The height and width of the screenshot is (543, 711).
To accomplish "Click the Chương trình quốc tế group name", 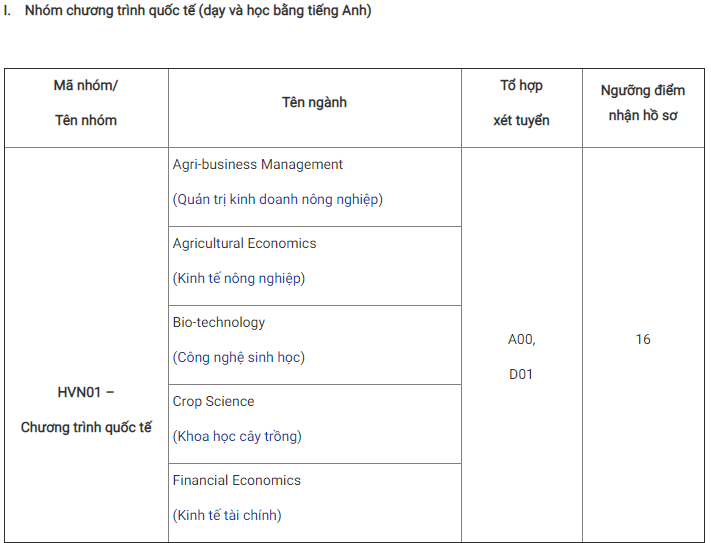I will (x=86, y=427).
